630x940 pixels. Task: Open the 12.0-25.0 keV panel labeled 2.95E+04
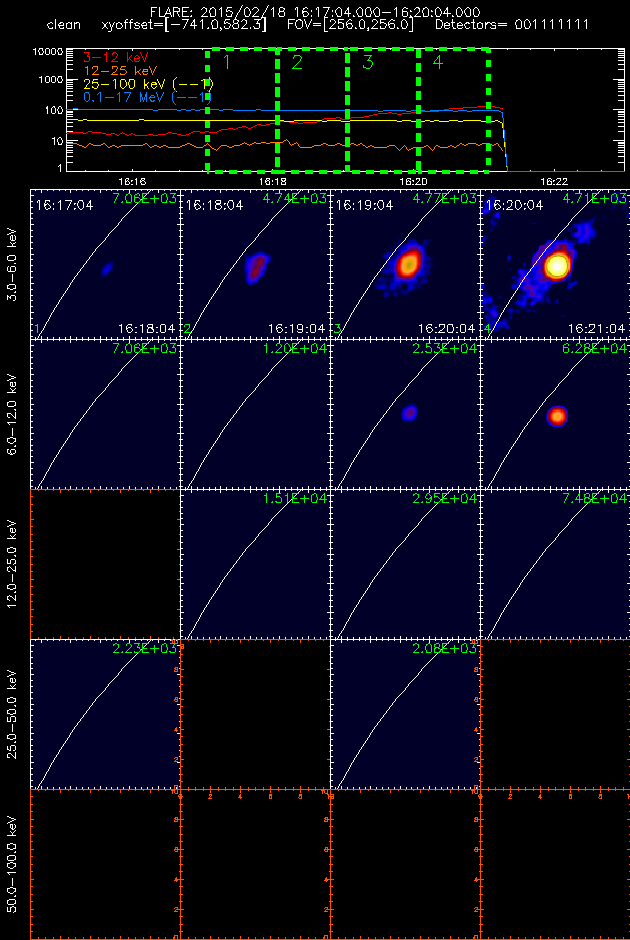click(405, 564)
